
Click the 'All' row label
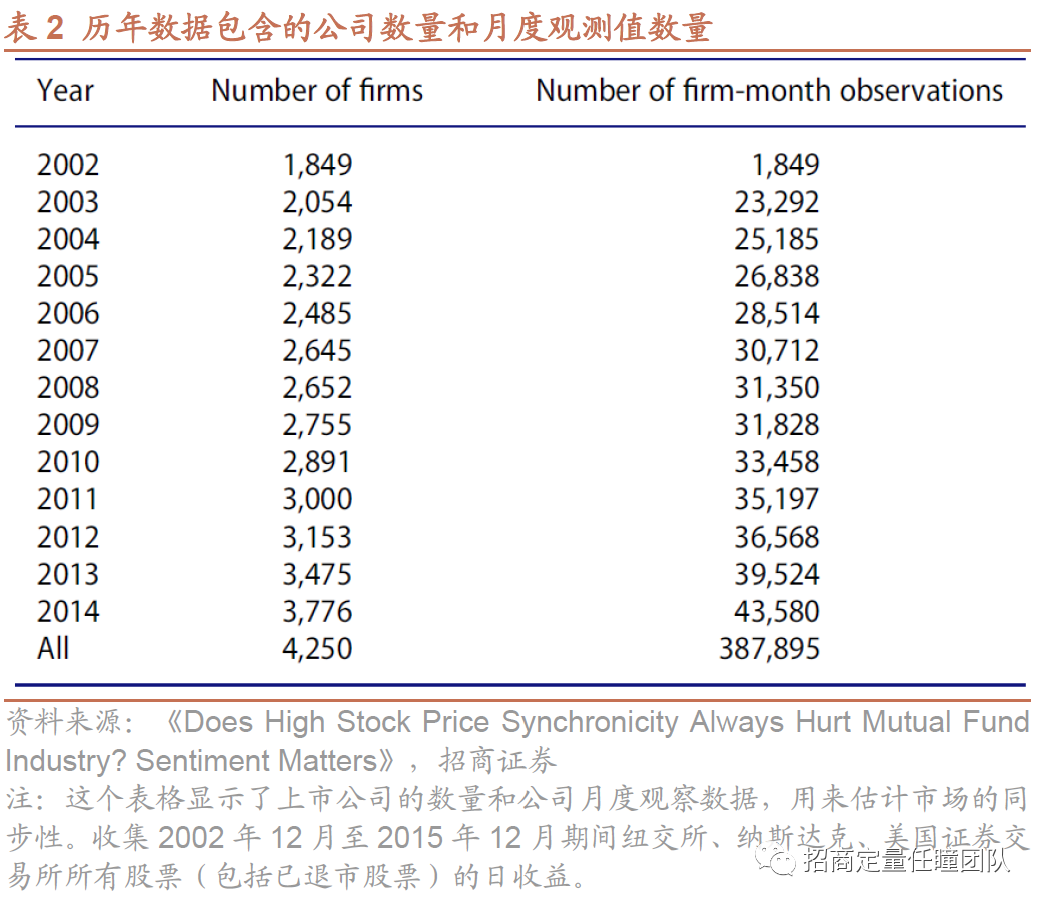[x=53, y=648]
